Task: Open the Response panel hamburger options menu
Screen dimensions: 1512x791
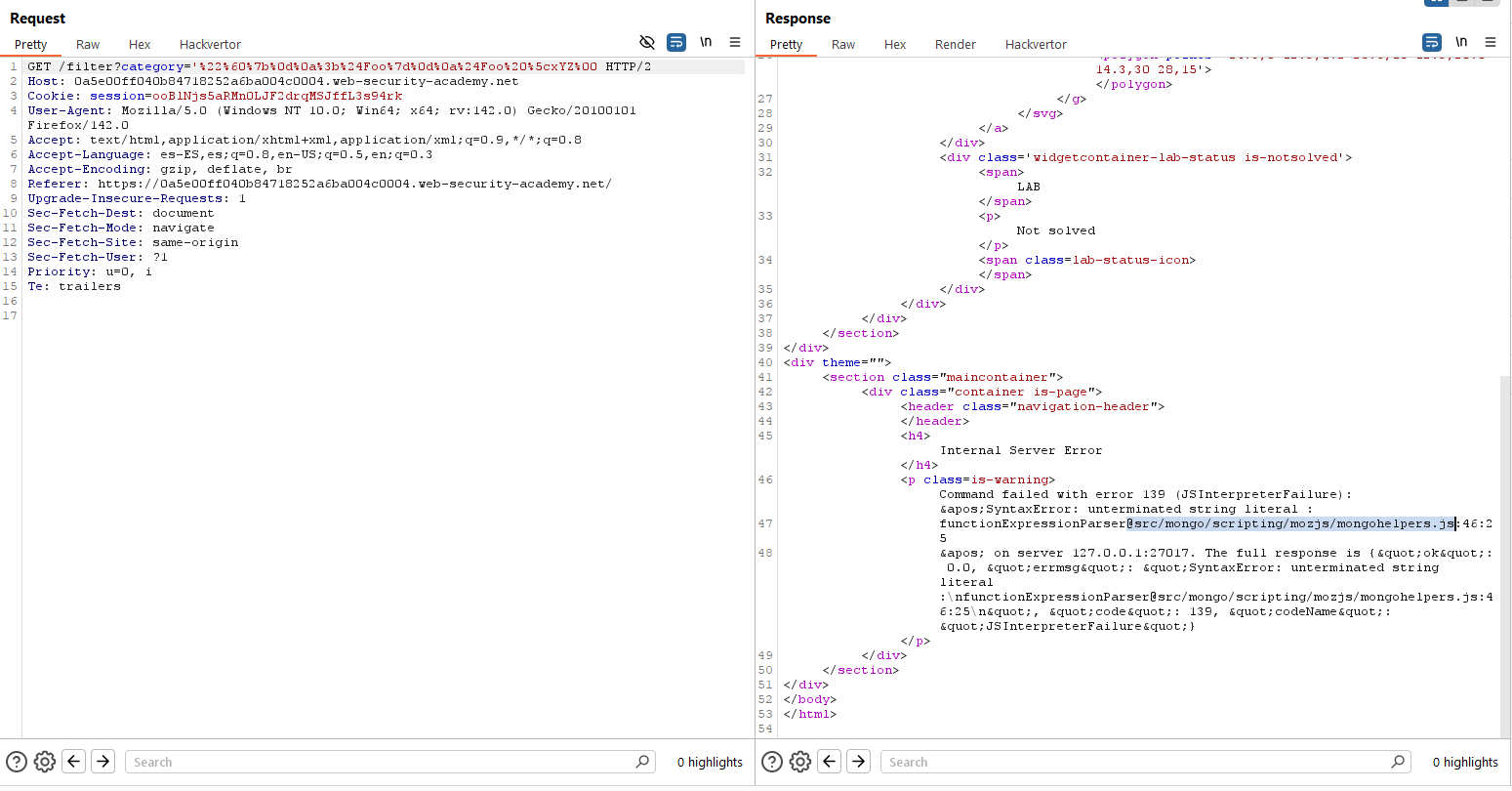Action: pyautogui.click(x=1491, y=42)
